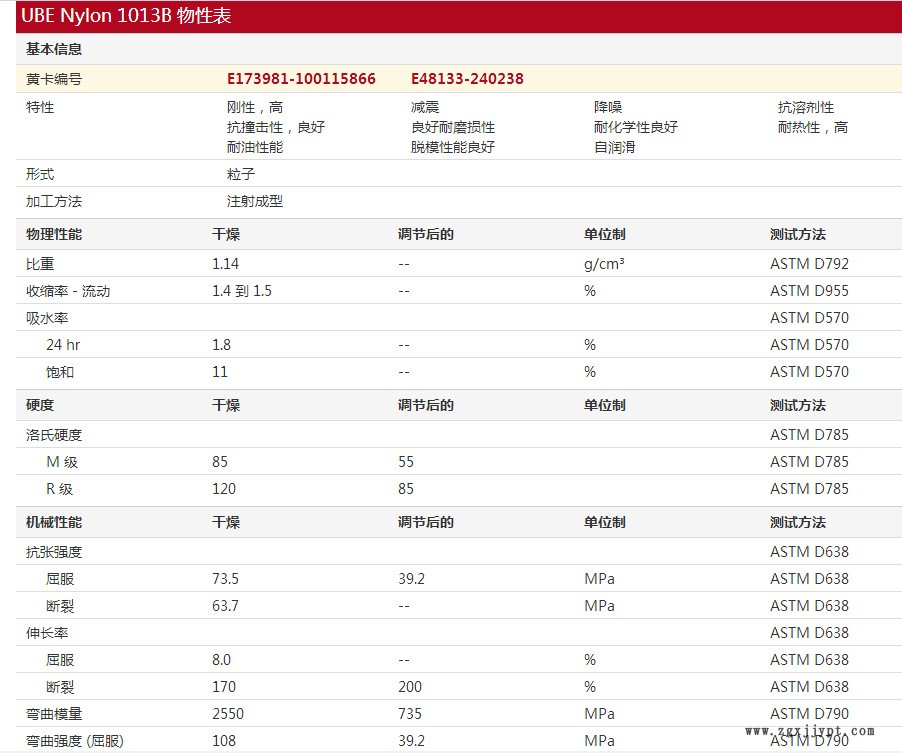Select the M 级 conditioned value 55
The width and height of the screenshot is (902, 753).
pos(406,462)
